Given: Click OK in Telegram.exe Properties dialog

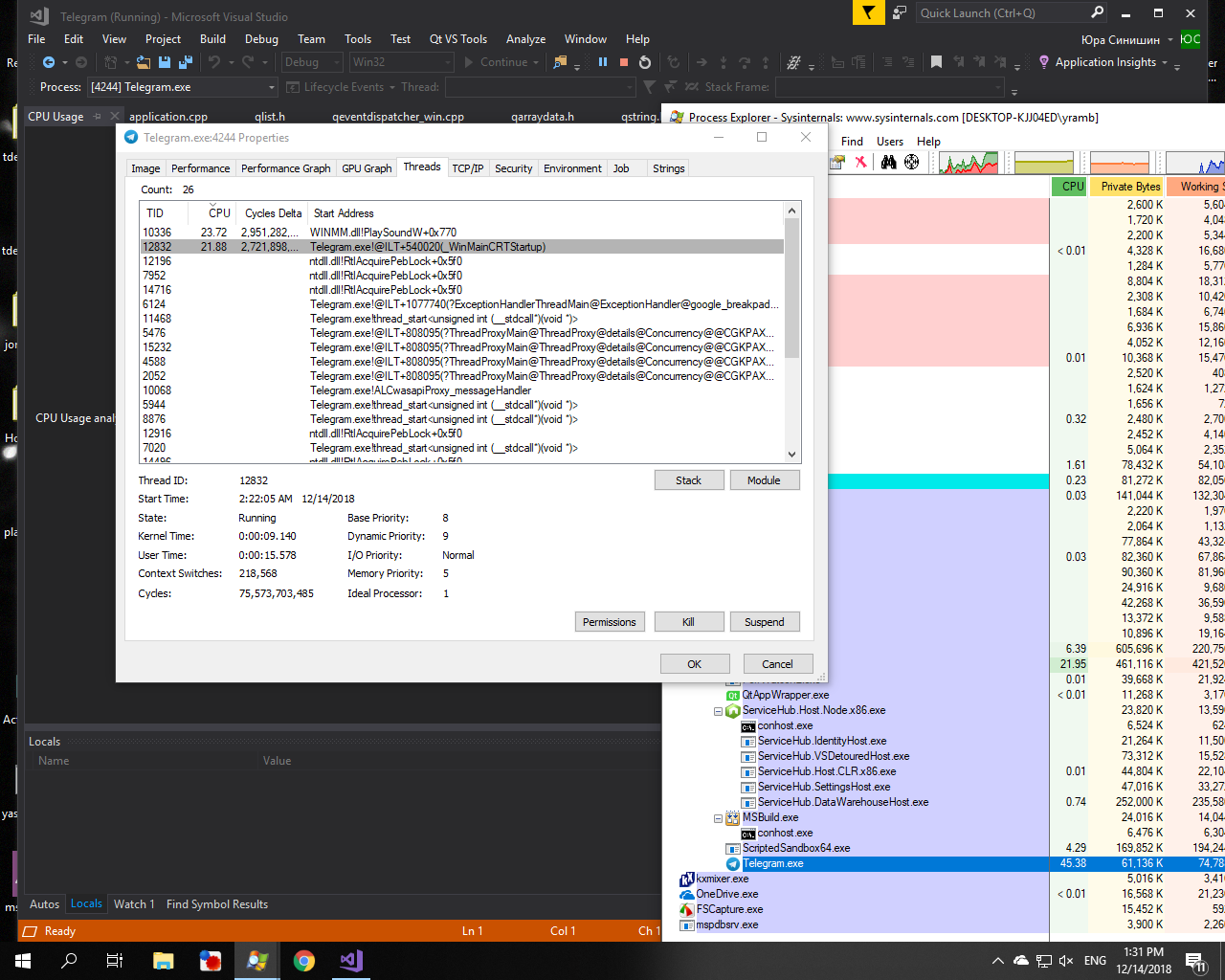Looking at the screenshot, I should 695,664.
